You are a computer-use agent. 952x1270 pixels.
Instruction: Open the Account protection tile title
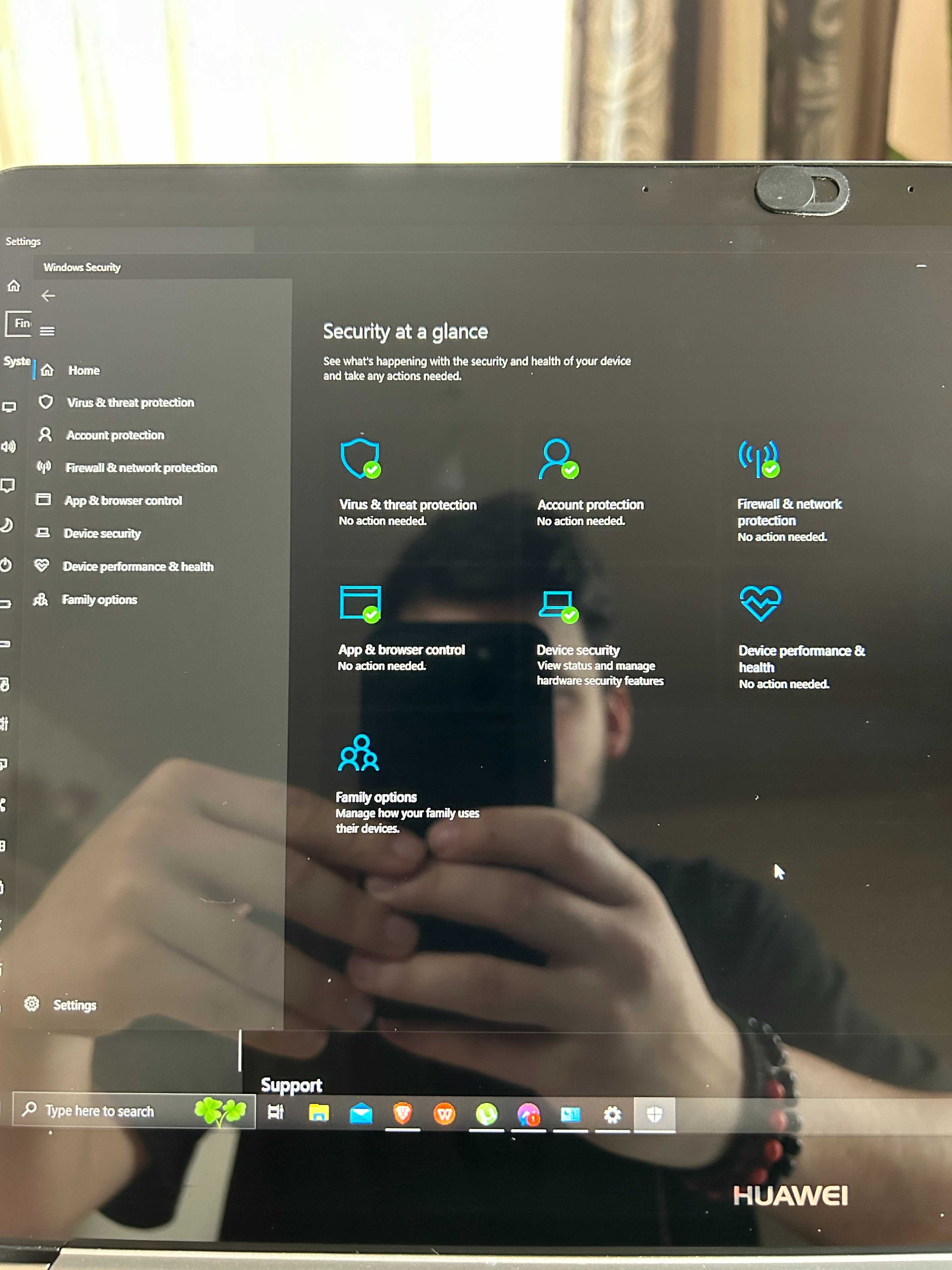click(x=591, y=505)
